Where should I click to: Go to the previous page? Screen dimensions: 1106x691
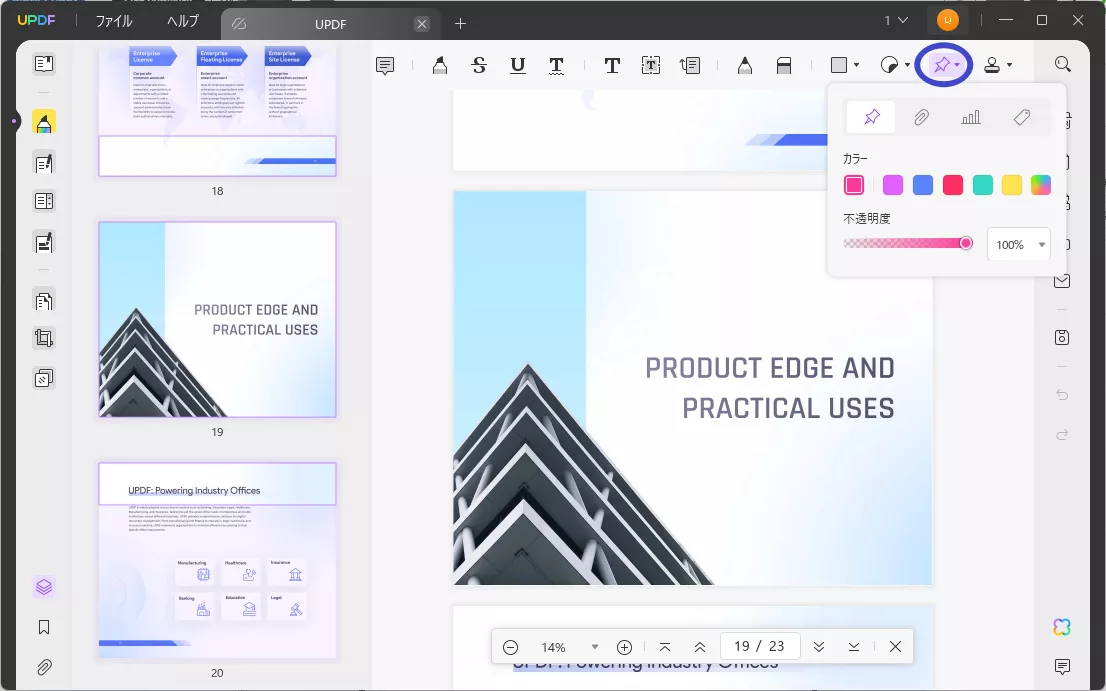pos(700,647)
